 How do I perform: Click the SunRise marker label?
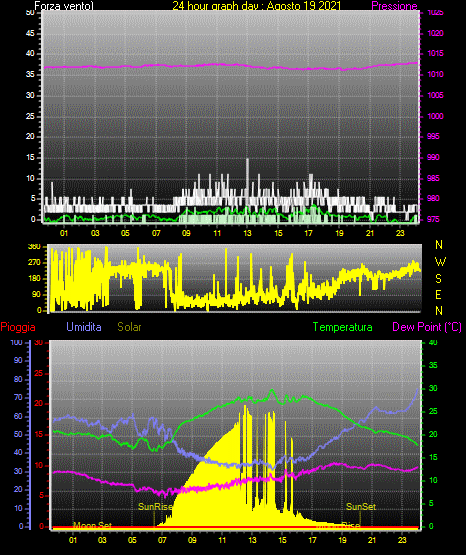point(155,507)
